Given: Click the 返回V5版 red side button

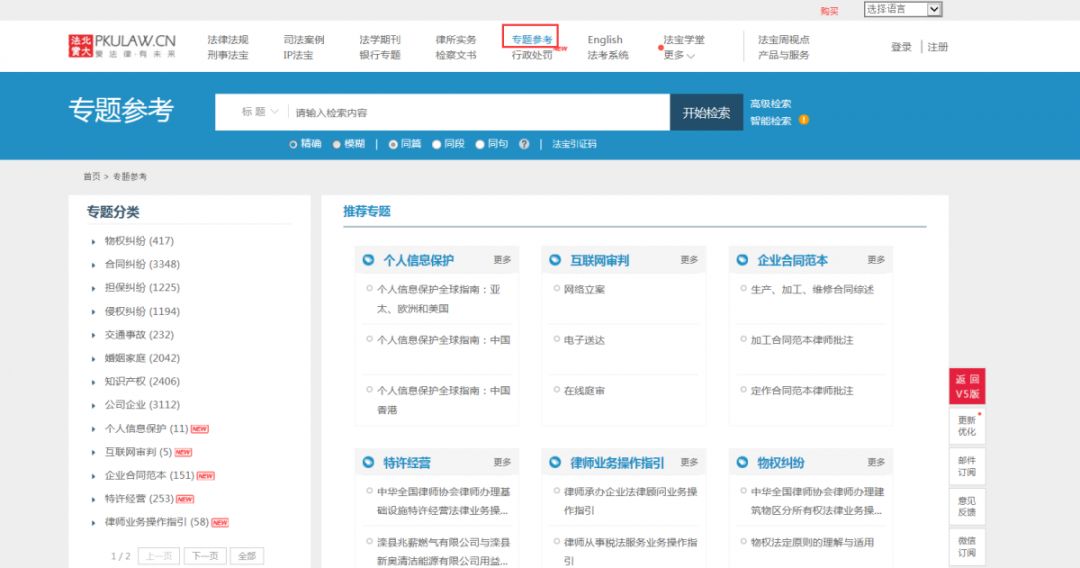Looking at the screenshot, I should click(967, 387).
